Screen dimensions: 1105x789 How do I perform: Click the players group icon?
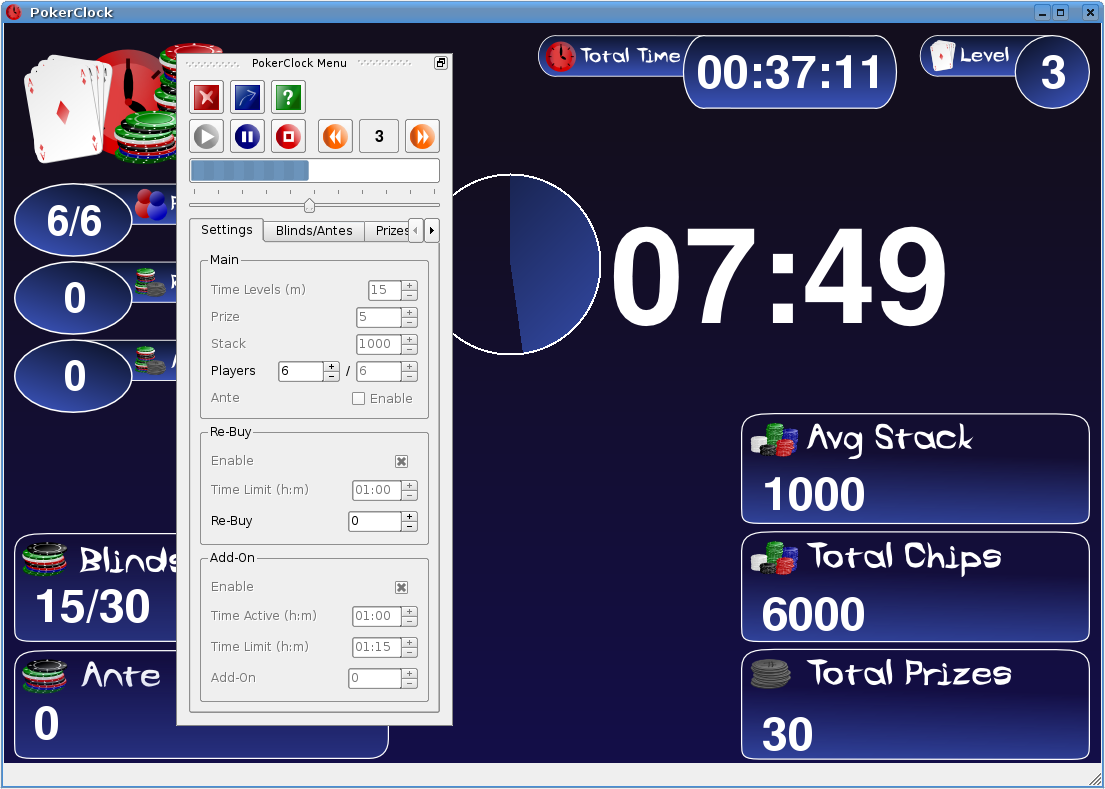click(x=151, y=204)
